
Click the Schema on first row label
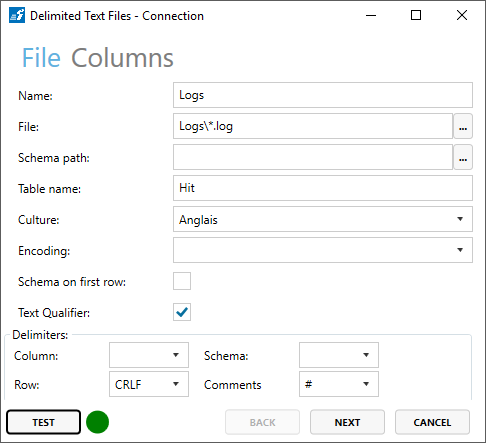click(x=72, y=282)
